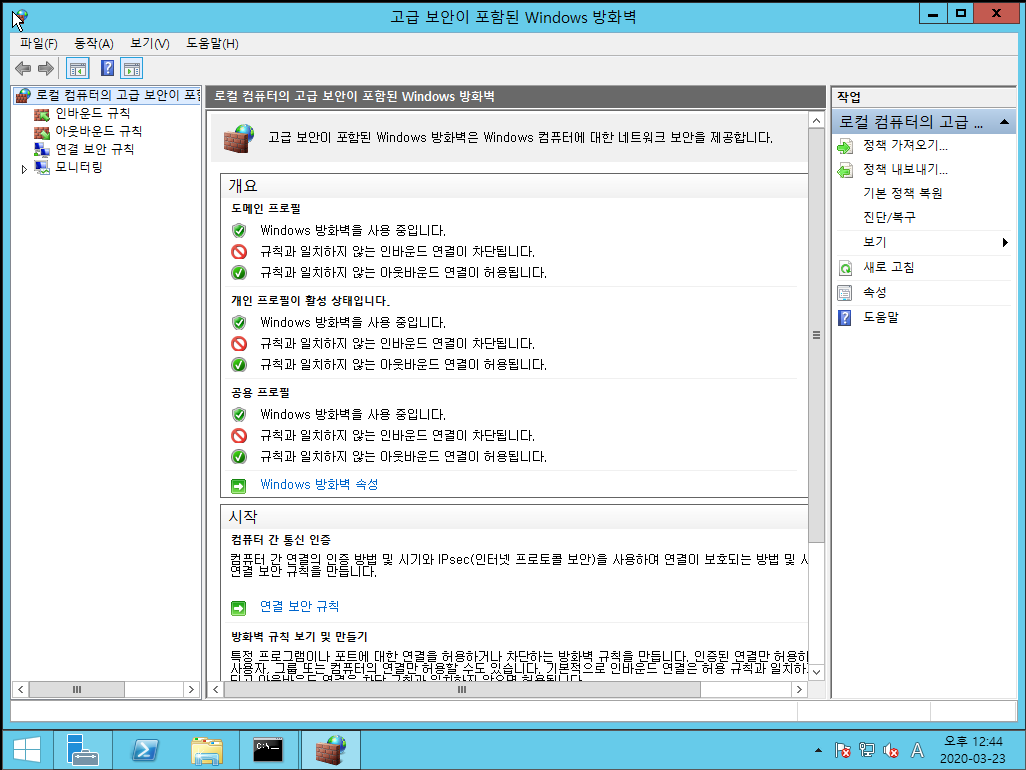Viewport: 1026px width, 770px height.
Task: Click the center pane vertical scrollbar thumb
Action: point(816,335)
